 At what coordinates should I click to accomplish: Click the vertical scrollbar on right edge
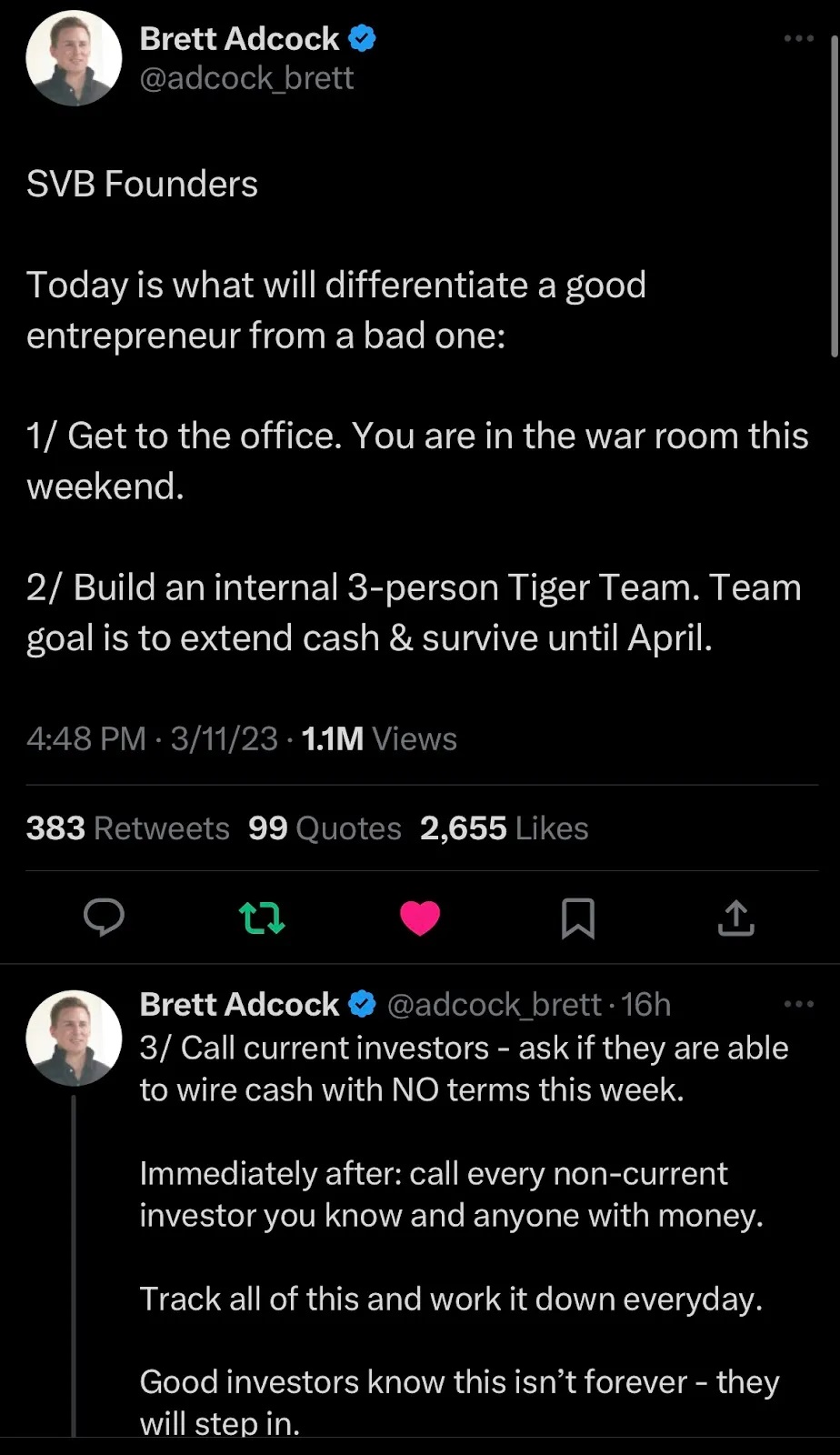pos(835,196)
